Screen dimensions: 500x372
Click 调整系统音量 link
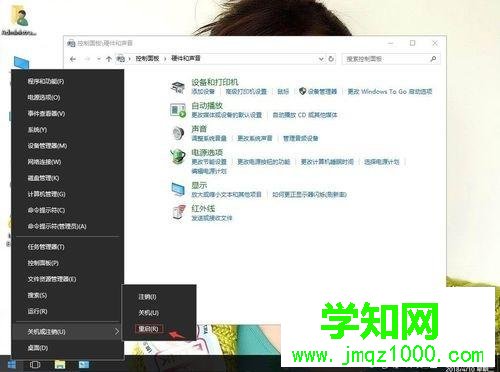[209, 138]
